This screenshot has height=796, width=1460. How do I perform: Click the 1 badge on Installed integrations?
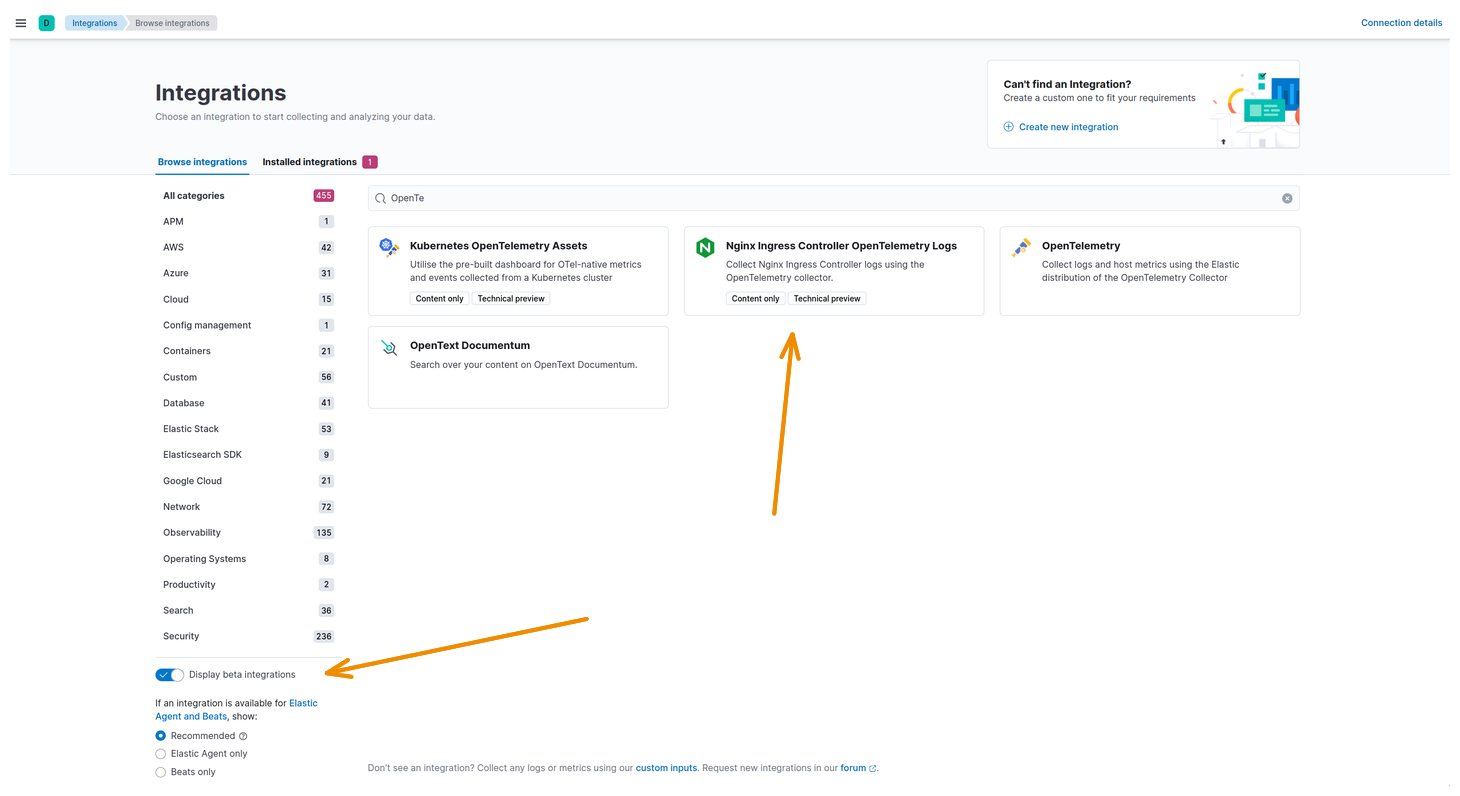tap(370, 162)
